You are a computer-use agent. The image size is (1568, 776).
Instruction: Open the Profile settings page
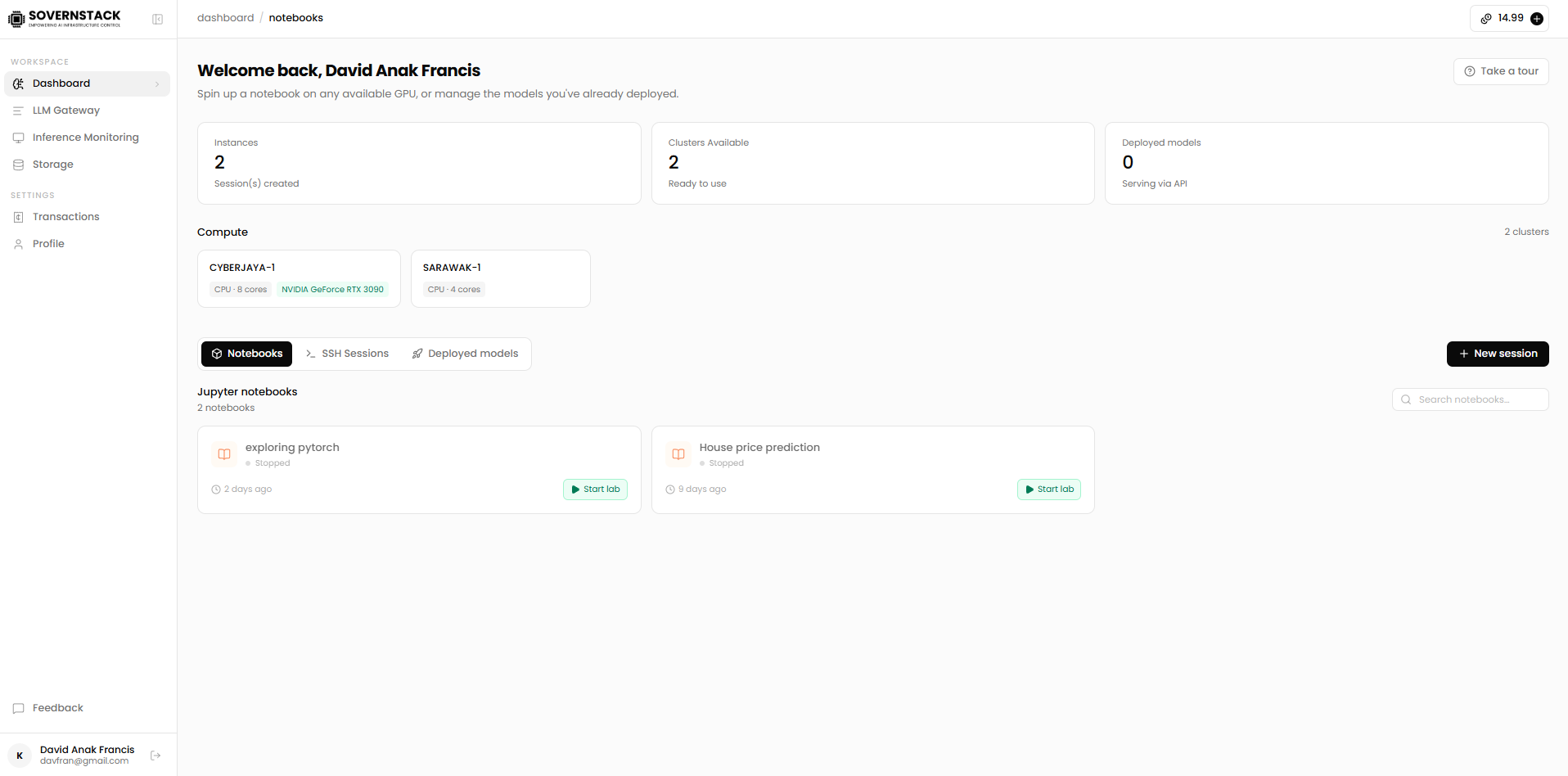point(87,244)
